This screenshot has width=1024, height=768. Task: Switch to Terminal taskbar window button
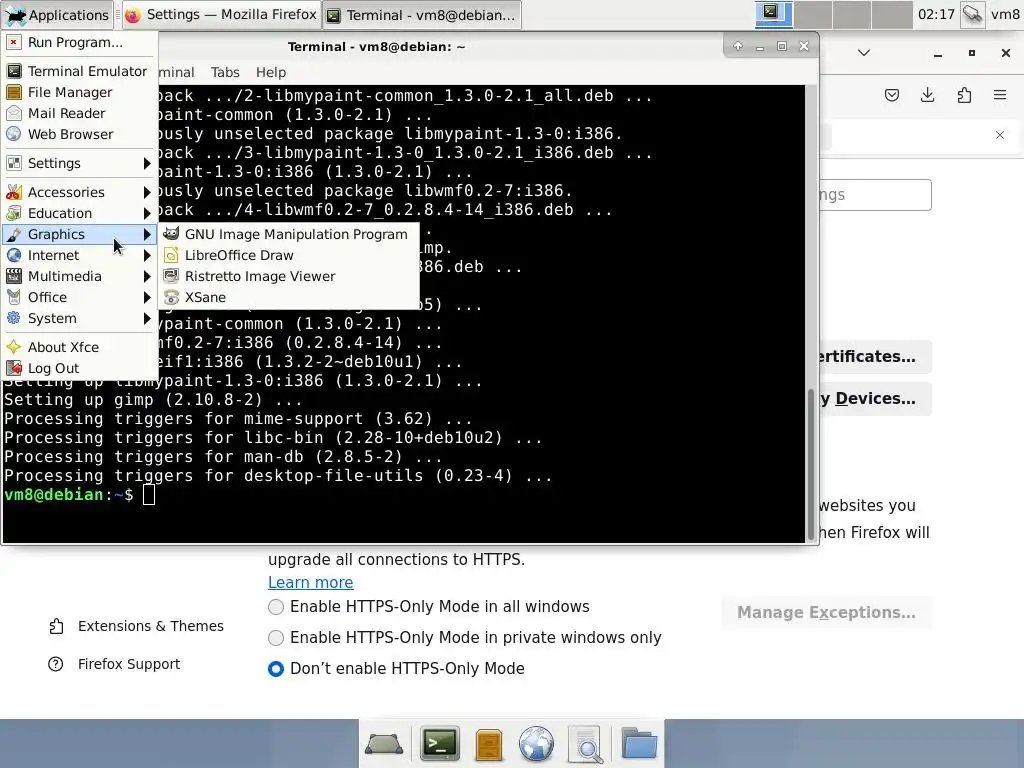pyautogui.click(x=422, y=14)
